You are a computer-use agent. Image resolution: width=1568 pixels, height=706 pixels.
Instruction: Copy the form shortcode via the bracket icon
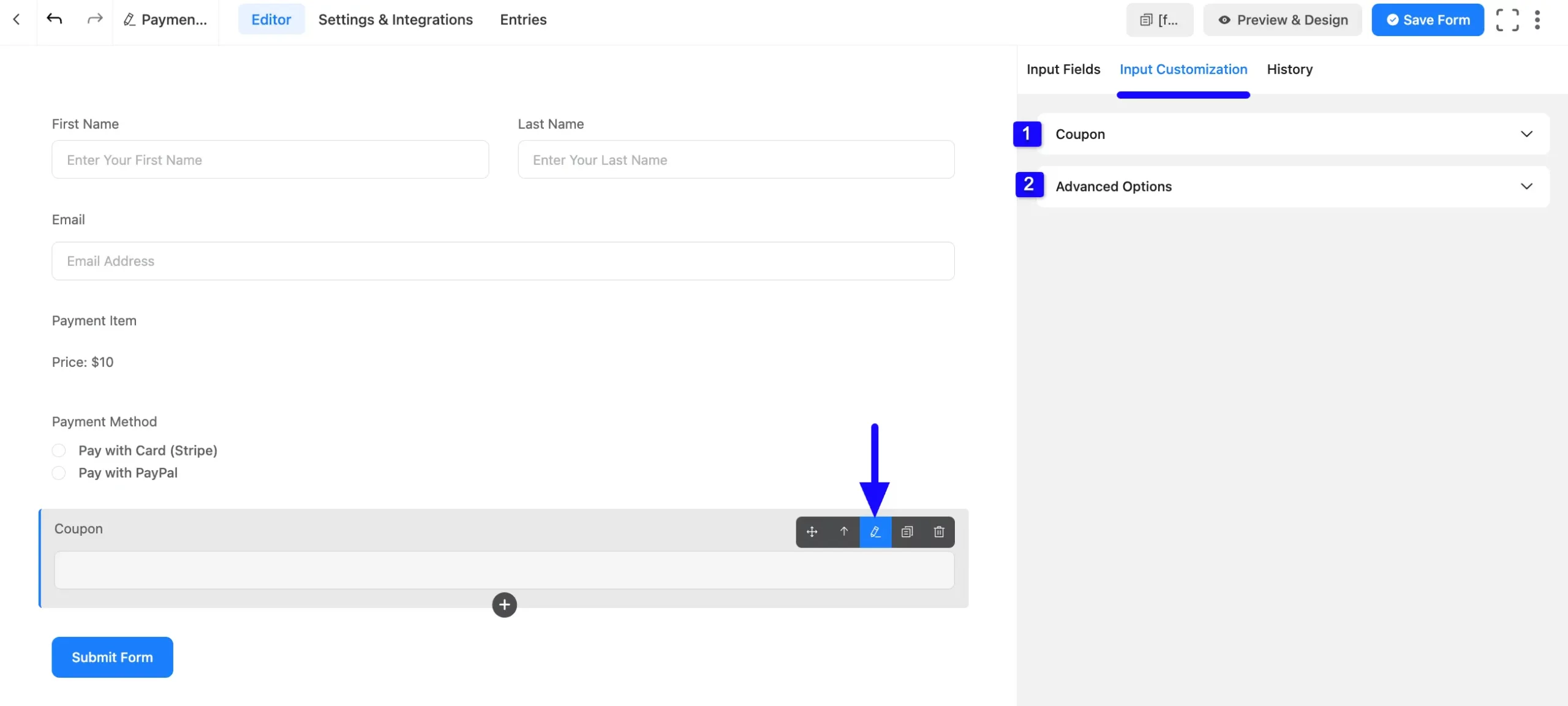(1159, 20)
